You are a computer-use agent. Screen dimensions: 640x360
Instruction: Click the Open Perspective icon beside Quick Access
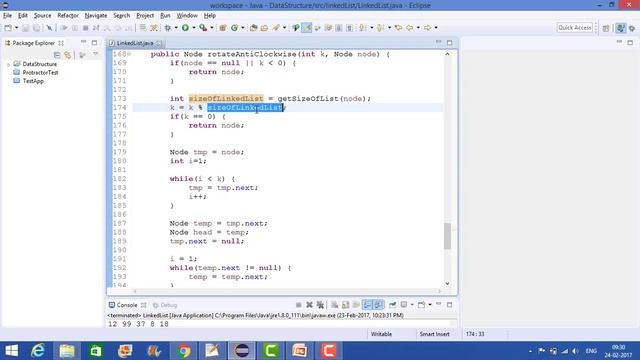(x=606, y=28)
